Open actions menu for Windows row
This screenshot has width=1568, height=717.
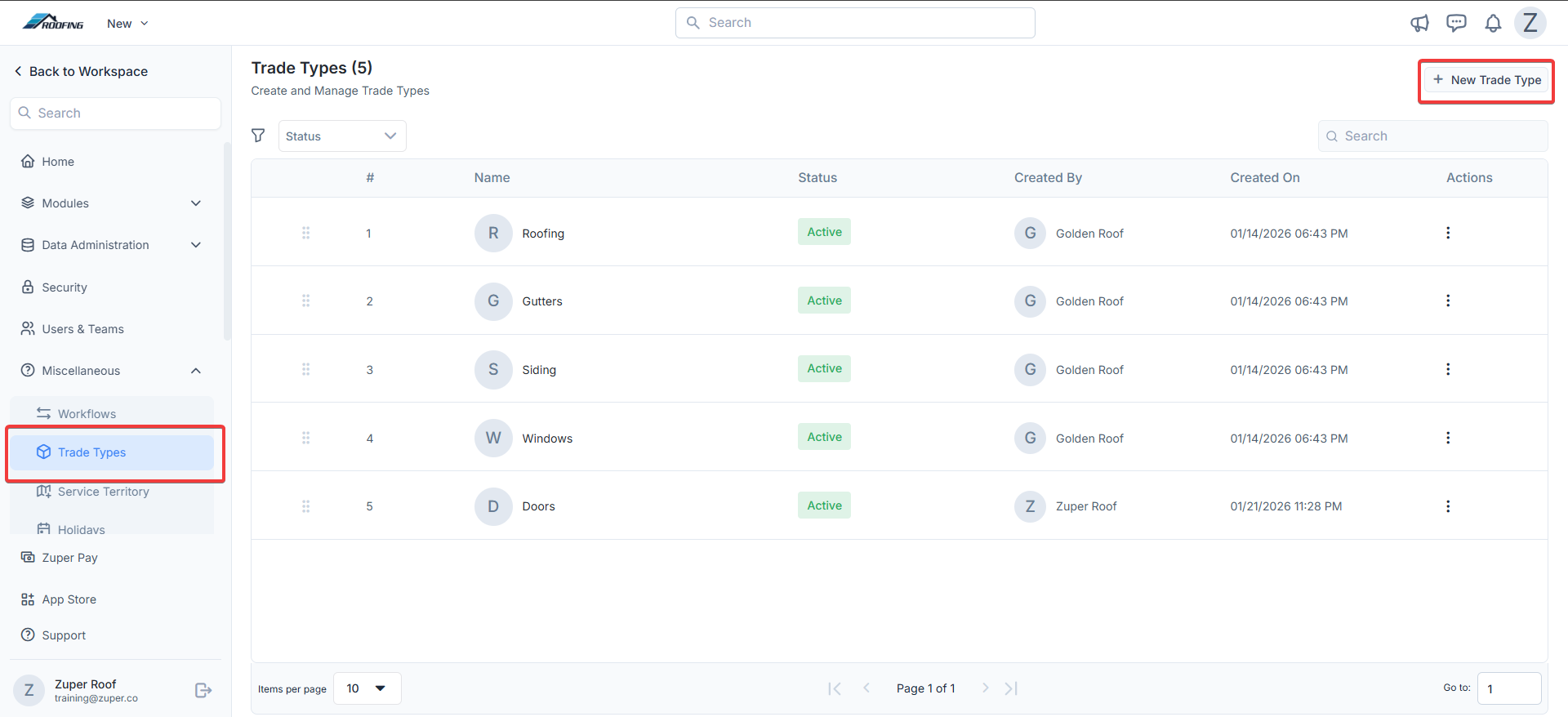[x=1448, y=438]
